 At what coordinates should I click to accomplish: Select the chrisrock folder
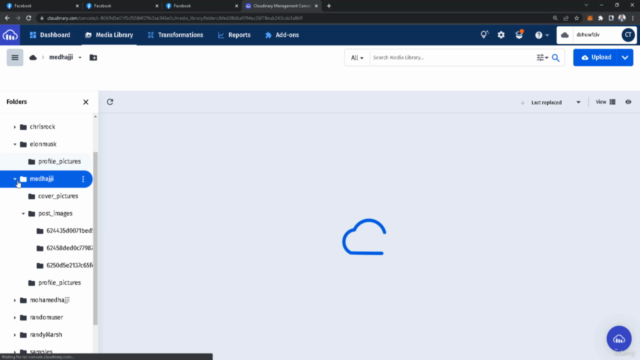point(42,127)
